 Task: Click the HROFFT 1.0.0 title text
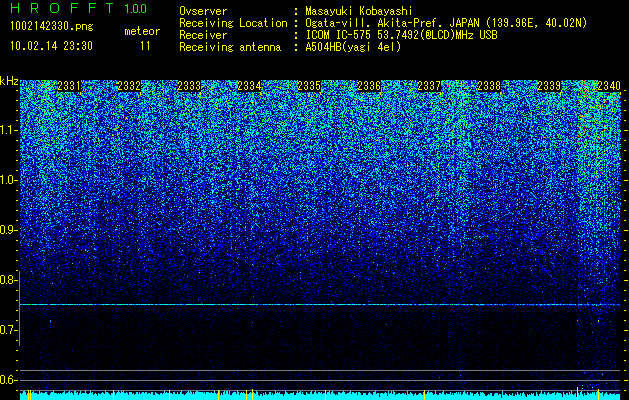(x=78, y=8)
